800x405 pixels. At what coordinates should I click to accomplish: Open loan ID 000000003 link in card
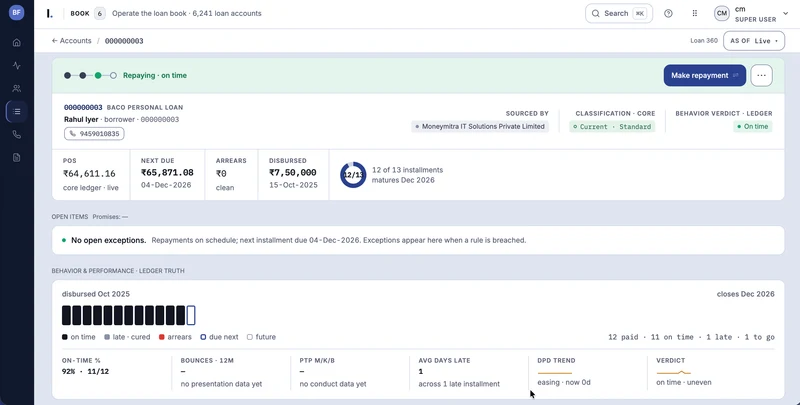coord(83,108)
